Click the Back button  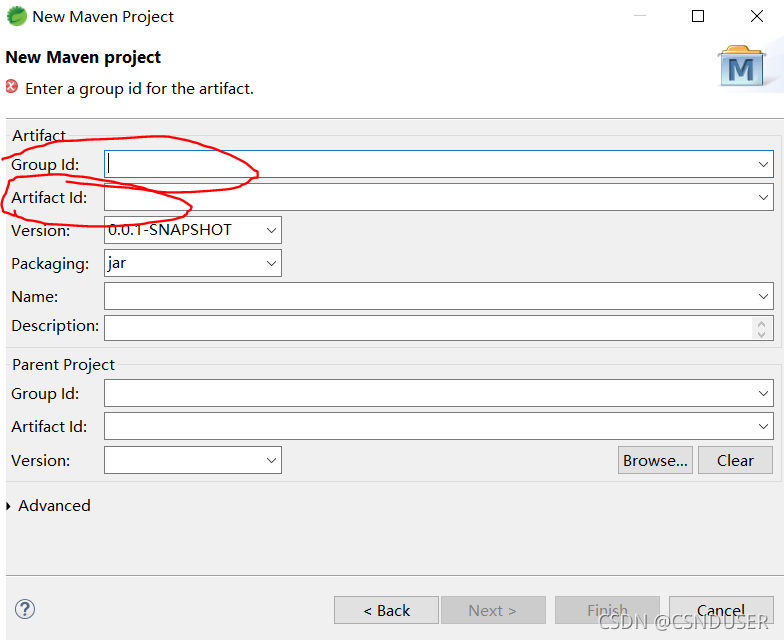coord(386,610)
